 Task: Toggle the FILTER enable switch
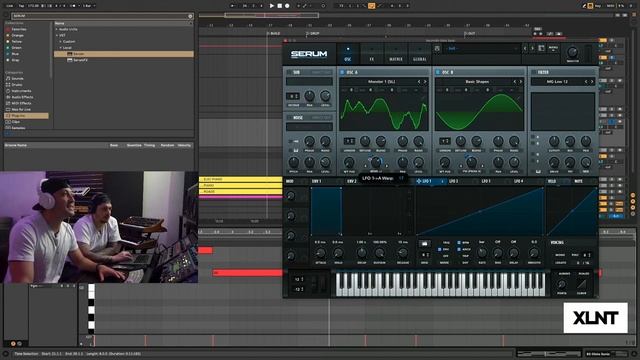tap(533, 72)
